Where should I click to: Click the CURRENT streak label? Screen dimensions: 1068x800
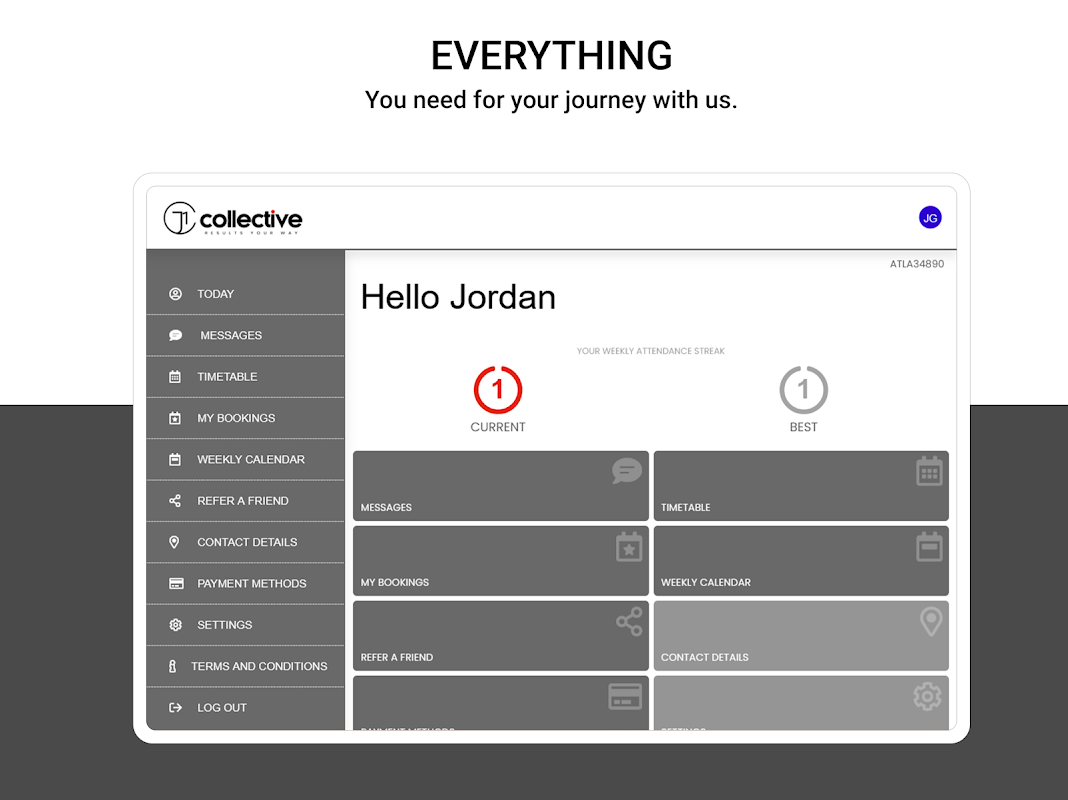pyautogui.click(x=498, y=428)
